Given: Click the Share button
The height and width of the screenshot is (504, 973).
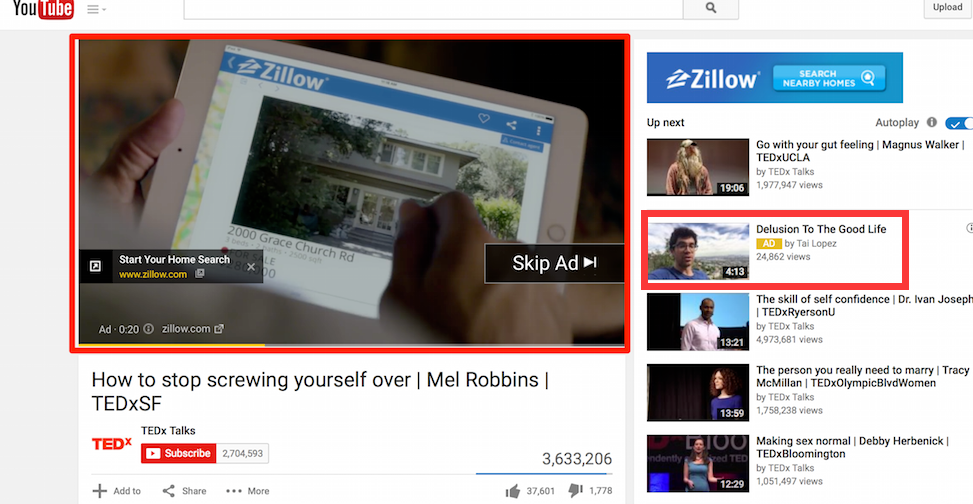Looking at the screenshot, I should point(184,491).
